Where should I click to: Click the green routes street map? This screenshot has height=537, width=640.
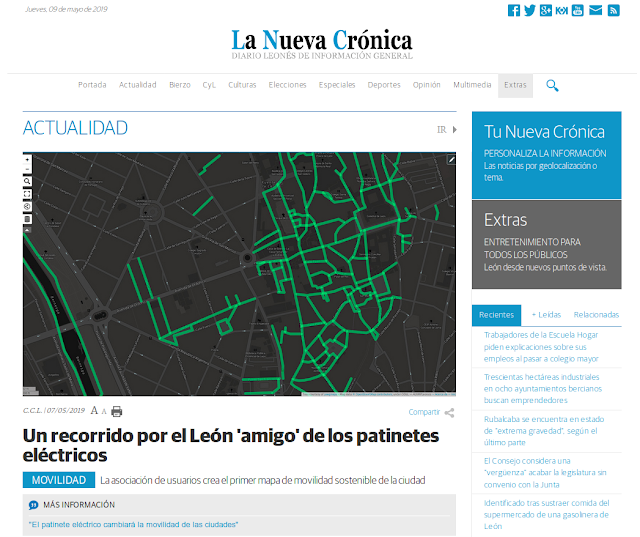[x=239, y=274]
